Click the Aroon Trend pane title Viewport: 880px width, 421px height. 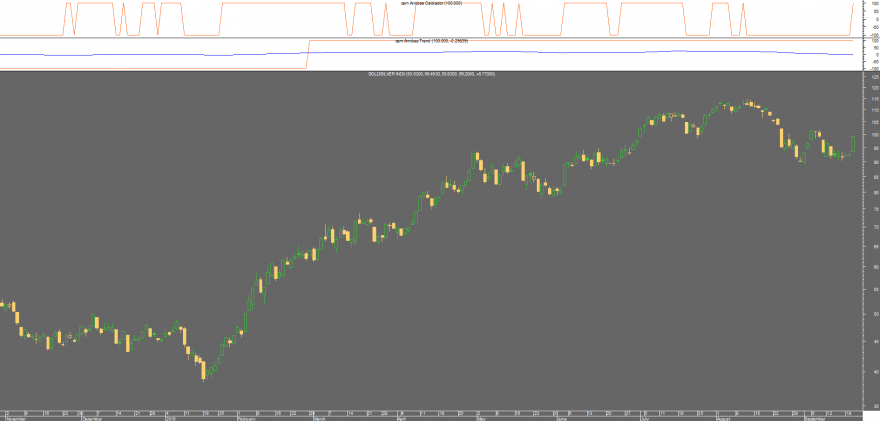coord(432,41)
